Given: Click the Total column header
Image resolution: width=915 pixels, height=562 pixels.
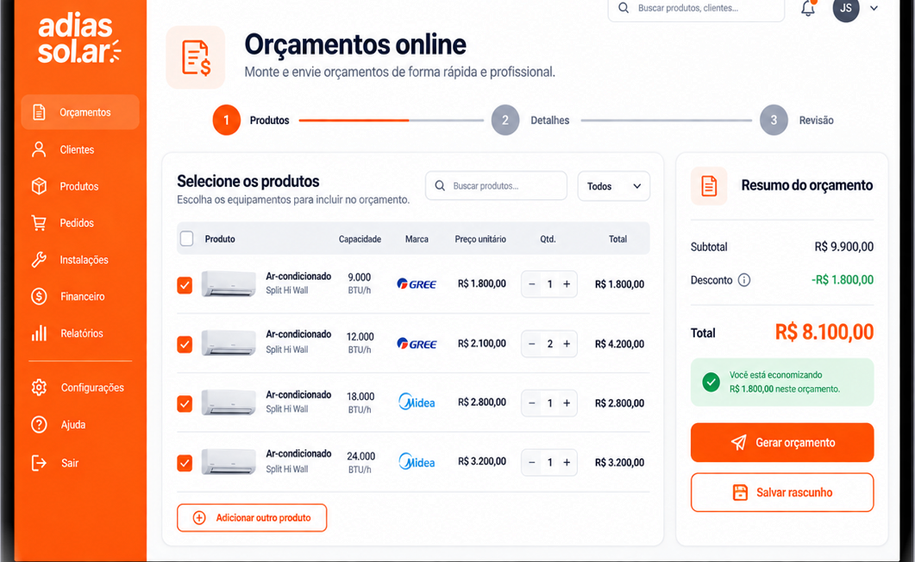Looking at the screenshot, I should [618, 239].
